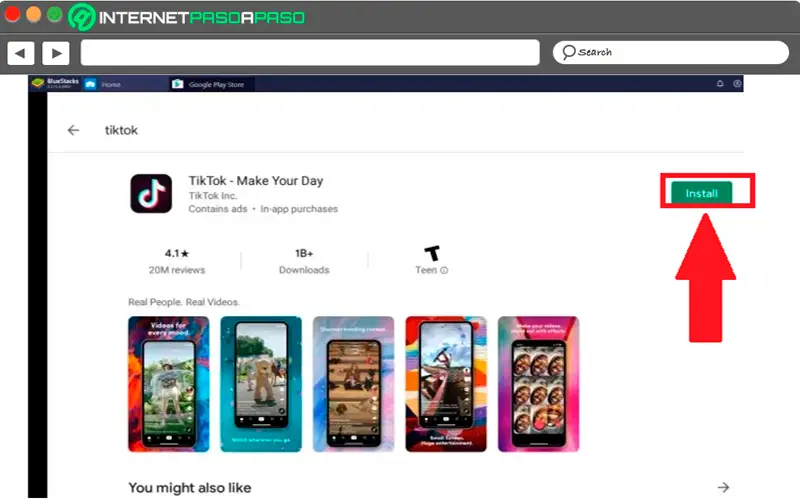The image size is (800, 500).
Task: Click the orange minimize window button
Action: [x=34, y=14]
